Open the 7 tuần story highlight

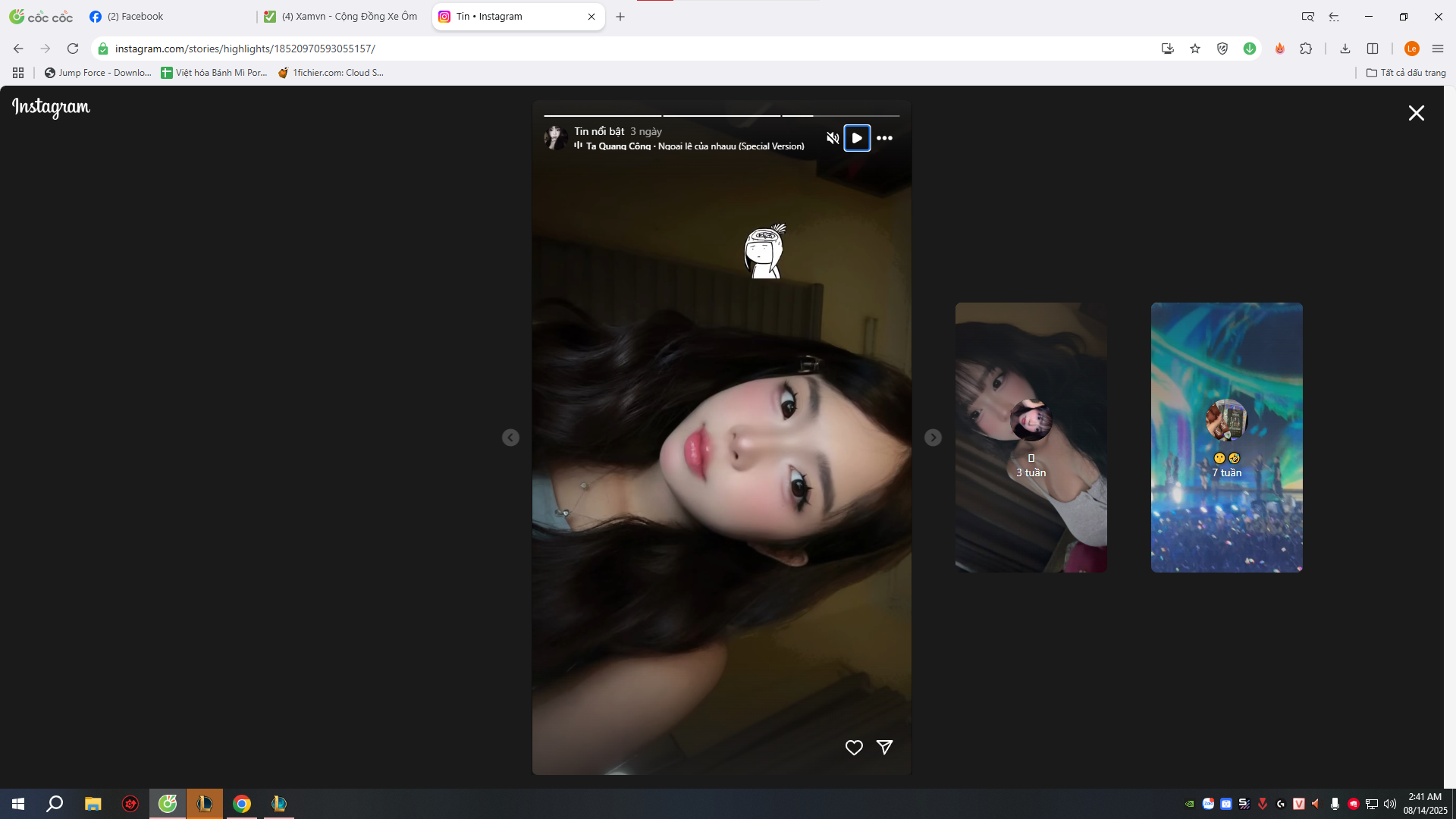[1225, 437]
